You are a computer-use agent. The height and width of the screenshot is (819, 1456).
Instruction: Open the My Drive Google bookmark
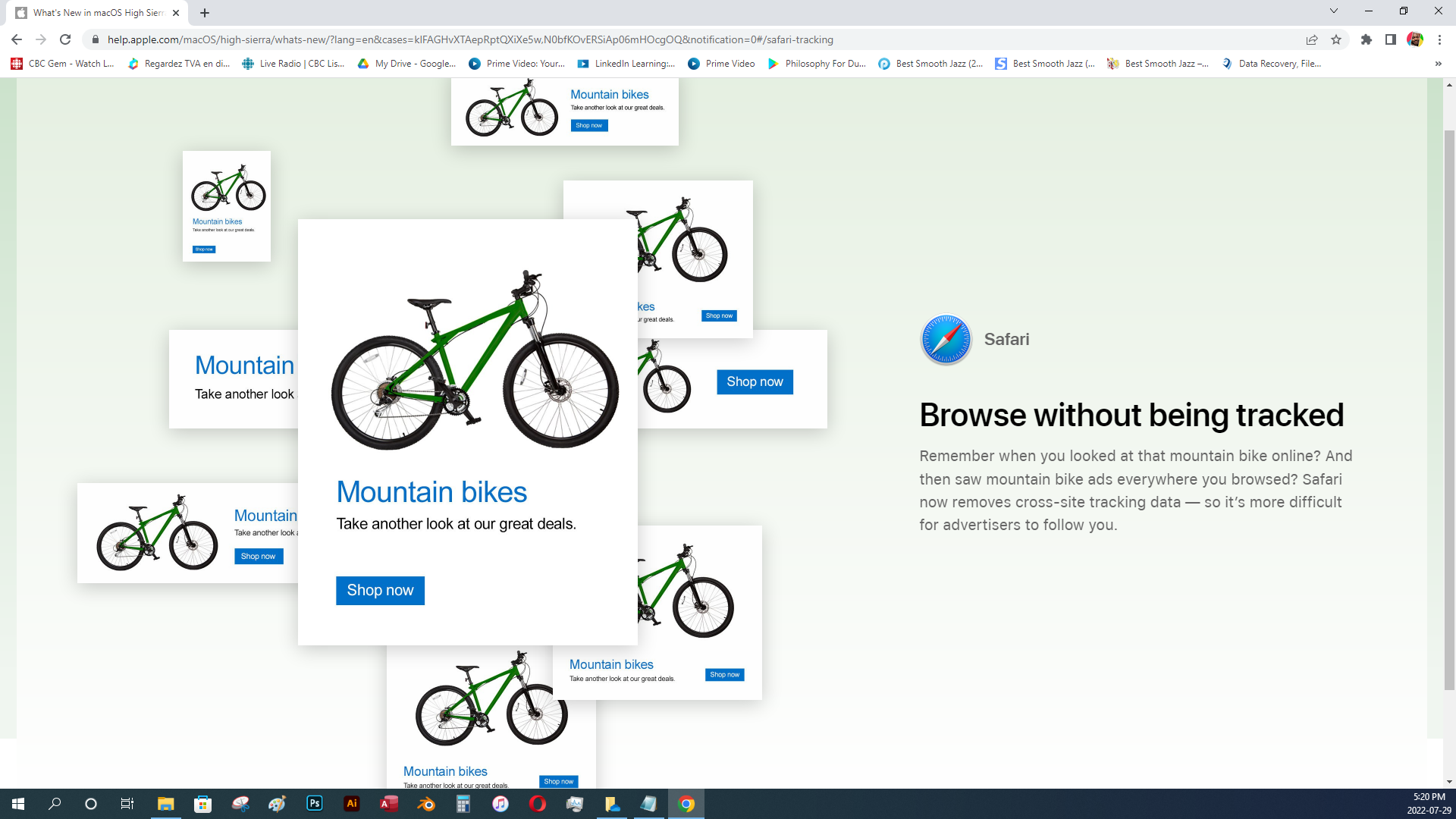tap(406, 64)
